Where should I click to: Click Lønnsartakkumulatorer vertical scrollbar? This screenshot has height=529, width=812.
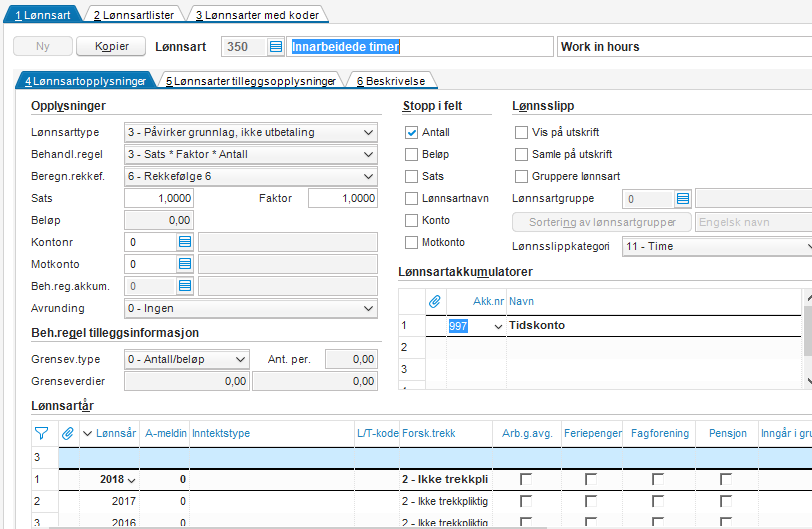(x=808, y=339)
